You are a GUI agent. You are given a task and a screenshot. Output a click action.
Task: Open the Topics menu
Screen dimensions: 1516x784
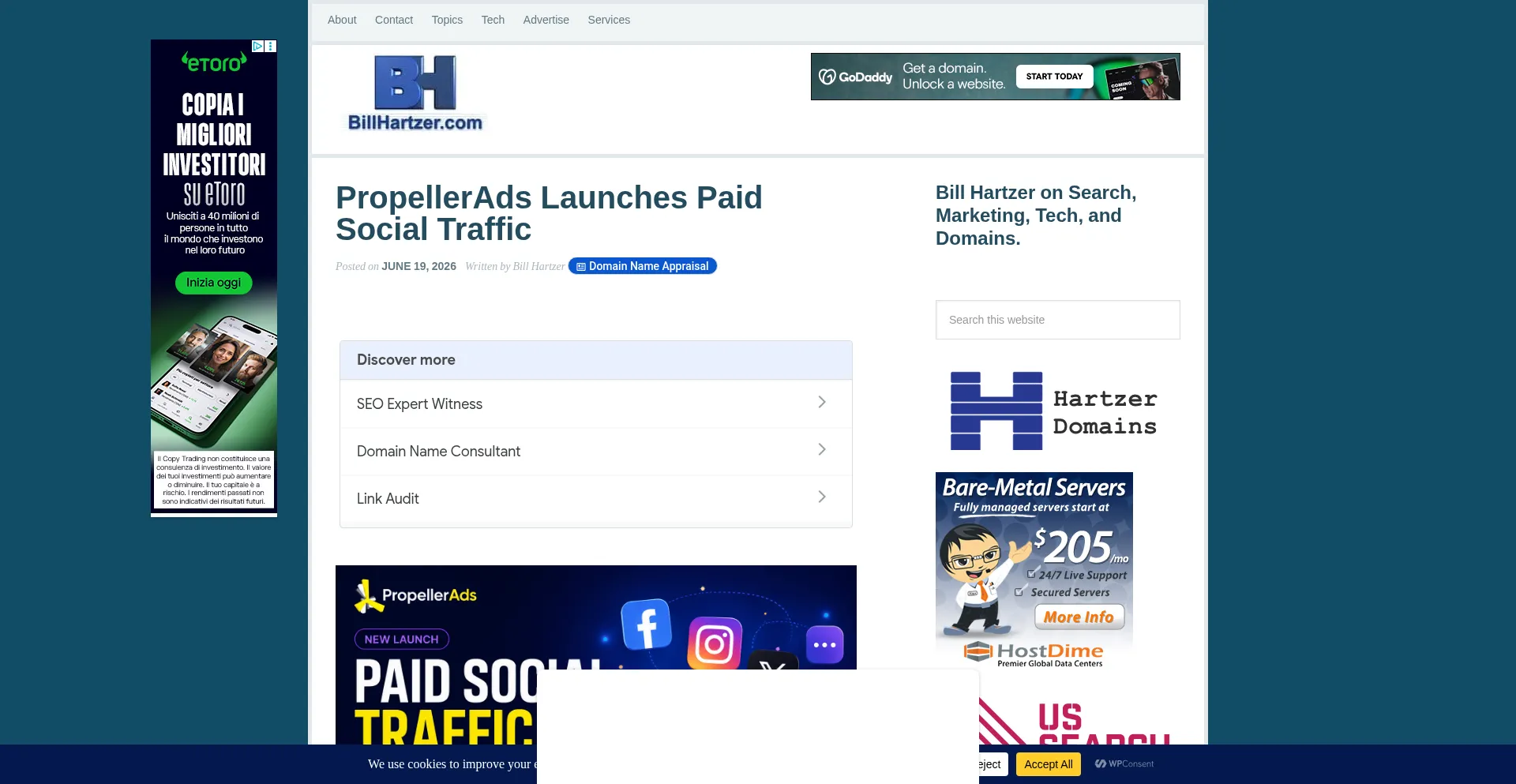tap(447, 20)
